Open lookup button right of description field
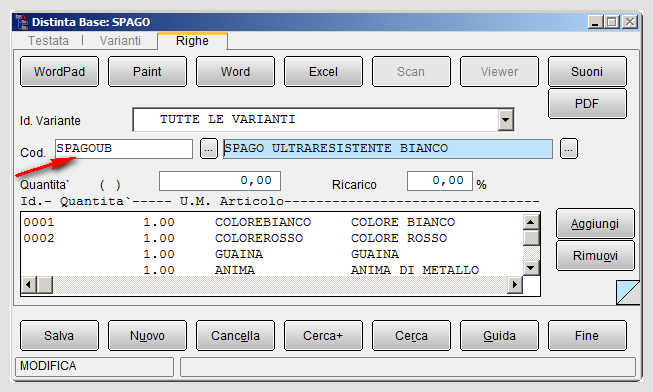Screen dimensions: 653x392 (x=569, y=149)
